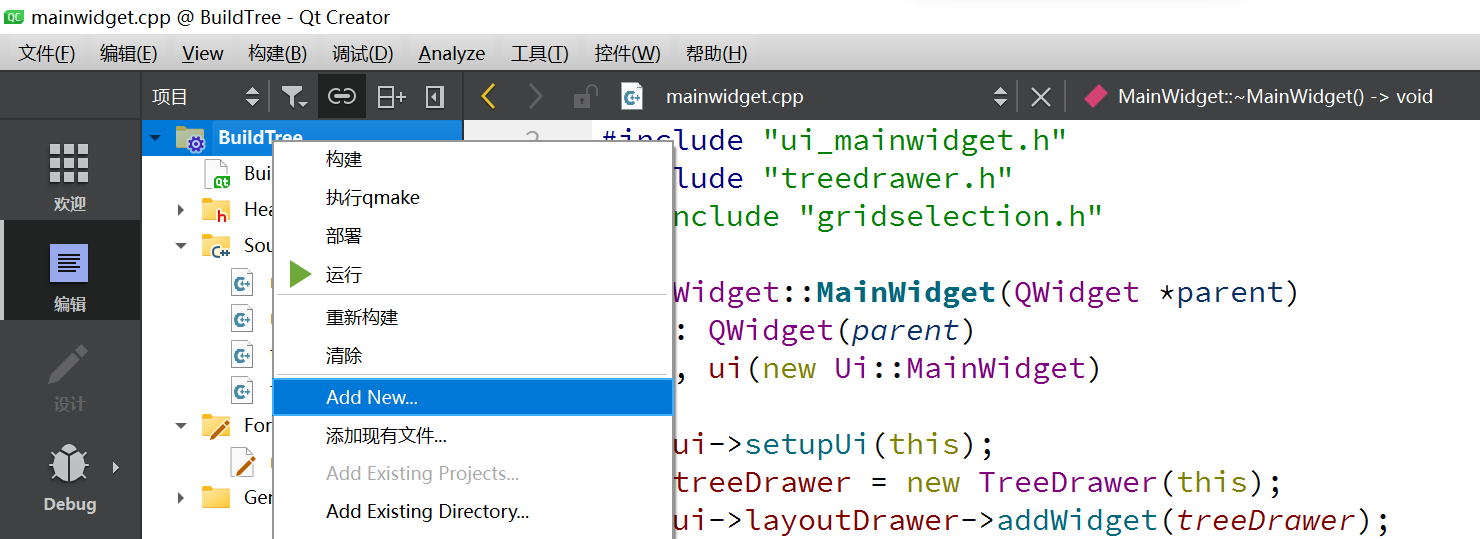
Task: Close the mainwidget.cpp document
Action: pyautogui.click(x=1041, y=97)
